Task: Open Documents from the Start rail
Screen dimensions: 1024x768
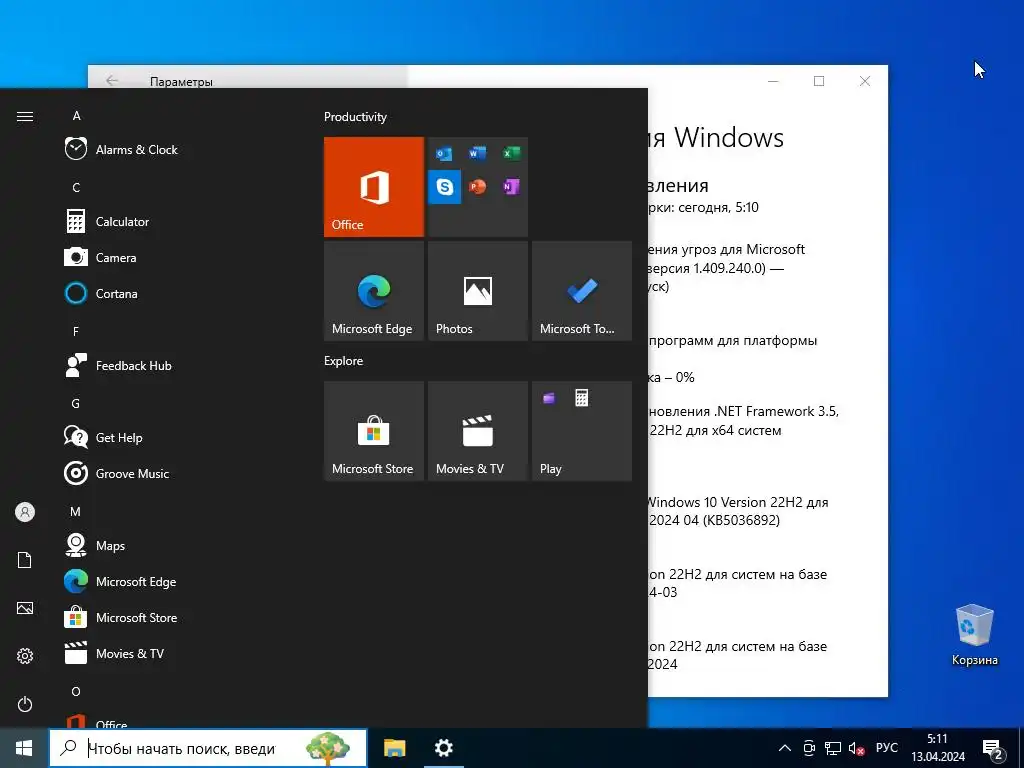Action: [x=25, y=560]
